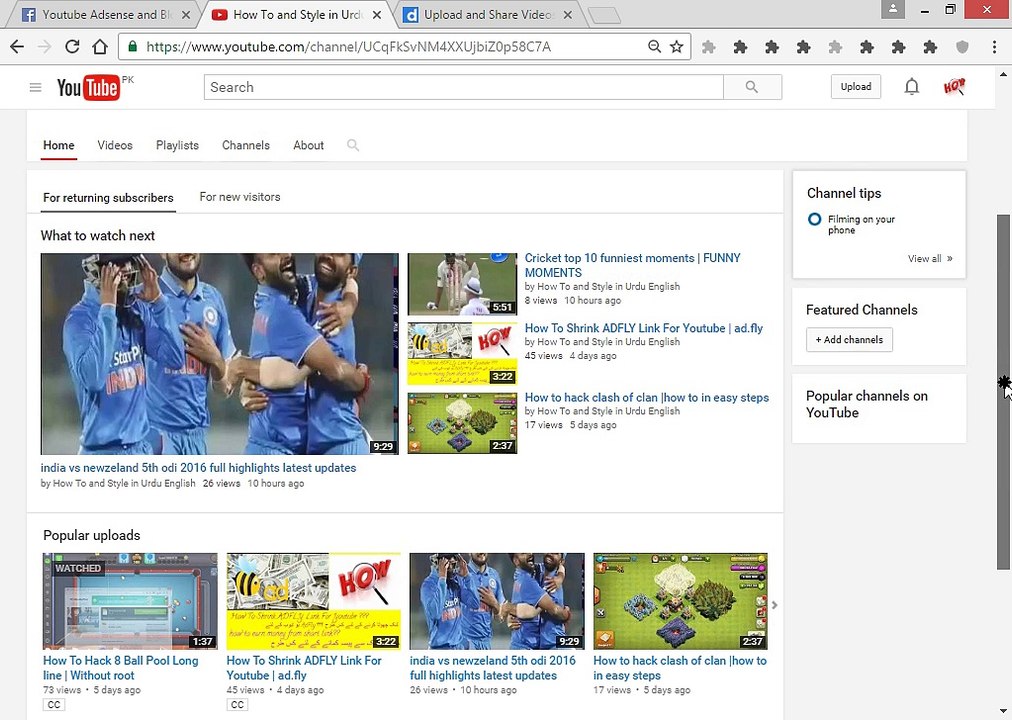Viewport: 1012px width, 720px height.
Task: Select For returning subscribers view
Action: (108, 197)
